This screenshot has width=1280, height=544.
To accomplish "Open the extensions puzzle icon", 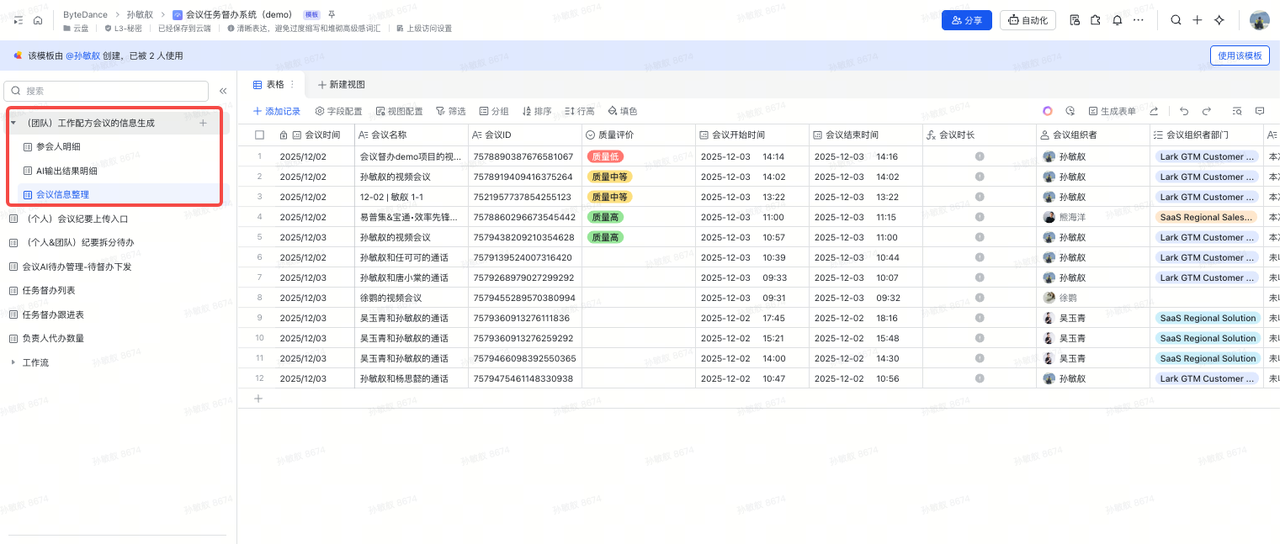I will tap(1096, 20).
